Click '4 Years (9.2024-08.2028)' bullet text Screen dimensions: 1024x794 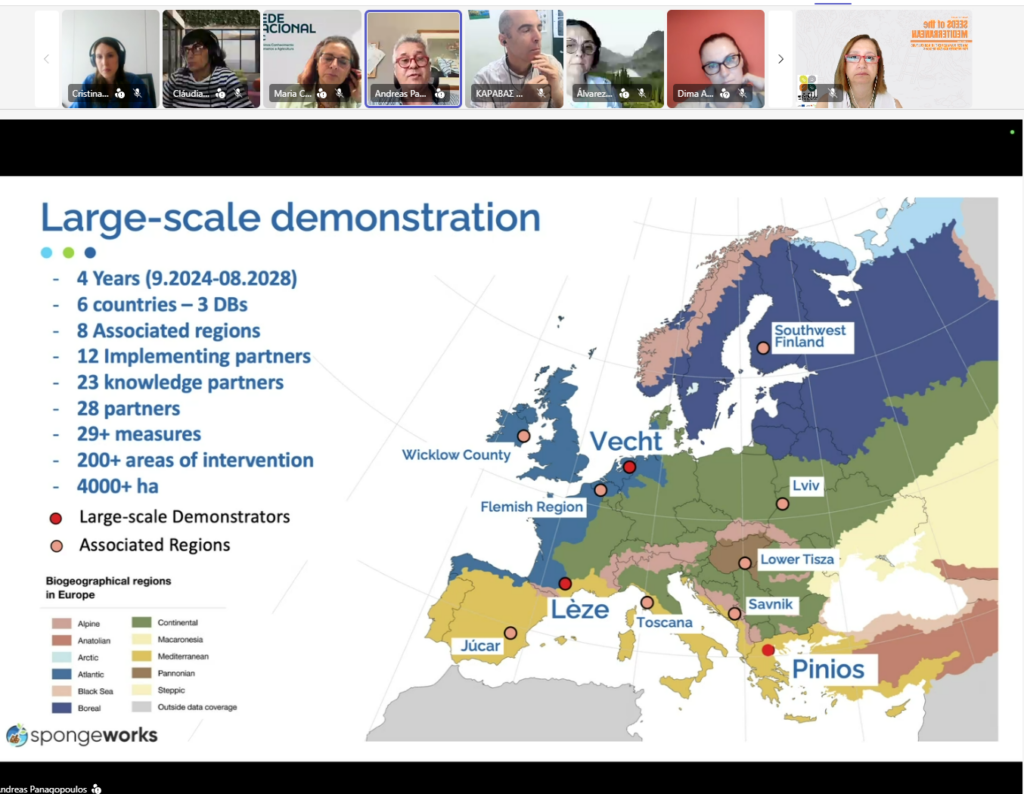[x=187, y=278]
